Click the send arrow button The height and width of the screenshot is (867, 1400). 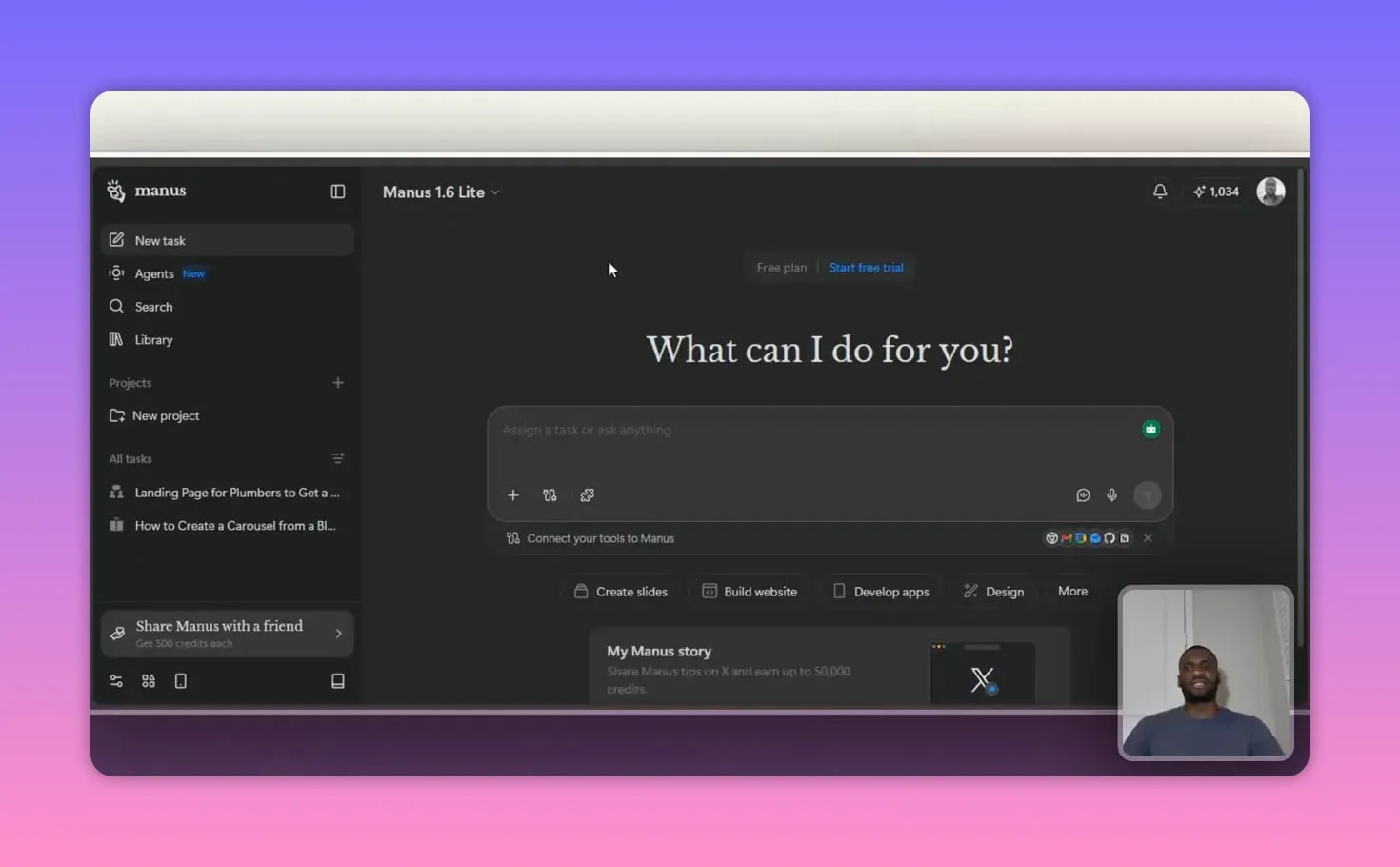pyautogui.click(x=1148, y=495)
